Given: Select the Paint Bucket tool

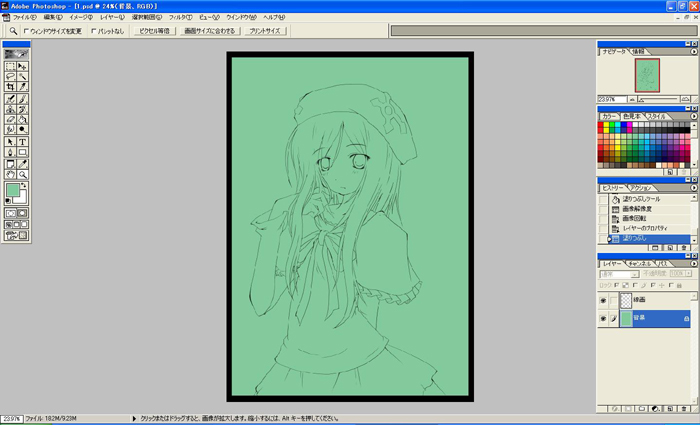Looking at the screenshot, I should click(x=22, y=119).
